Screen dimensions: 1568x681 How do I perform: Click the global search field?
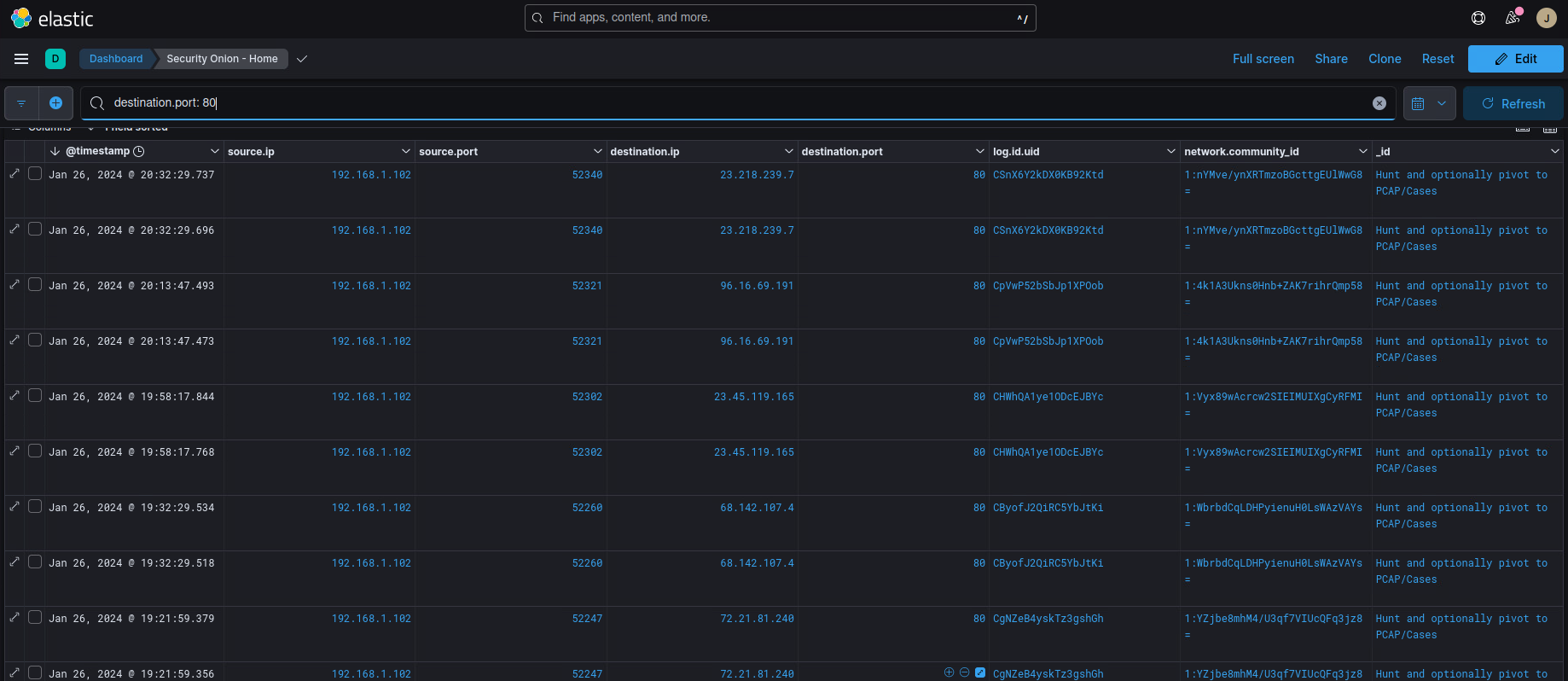pyautogui.click(x=780, y=18)
